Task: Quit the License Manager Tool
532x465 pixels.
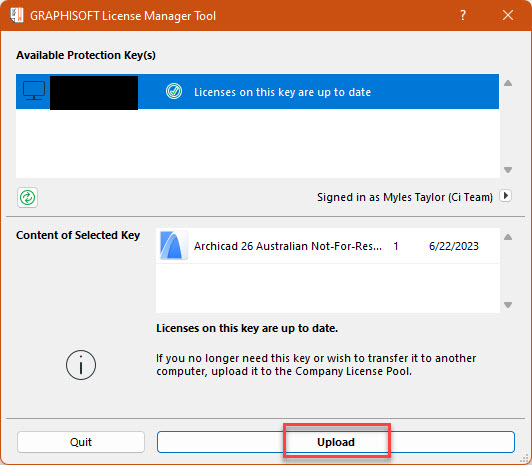Action: pyautogui.click(x=81, y=442)
